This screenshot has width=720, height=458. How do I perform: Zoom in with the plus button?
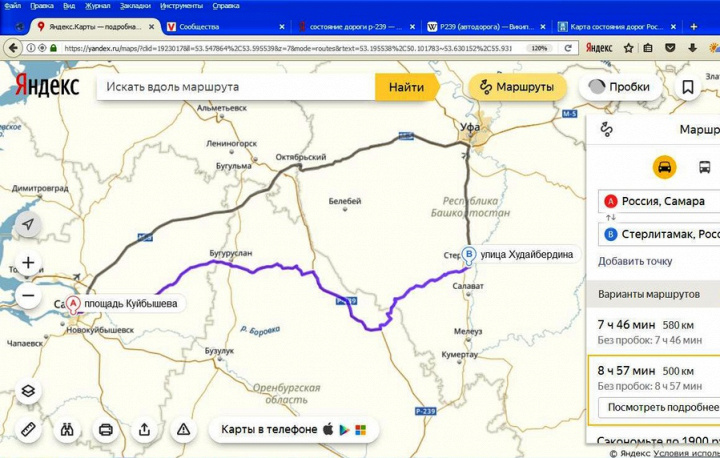coord(28,262)
